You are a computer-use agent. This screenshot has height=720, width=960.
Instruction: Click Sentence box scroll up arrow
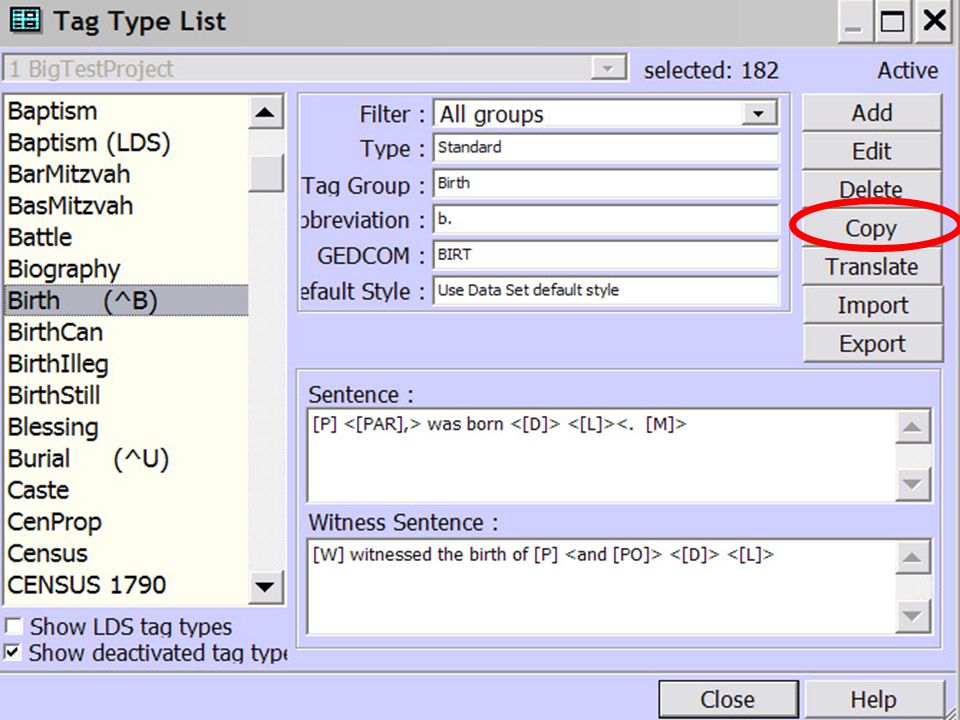[912, 427]
